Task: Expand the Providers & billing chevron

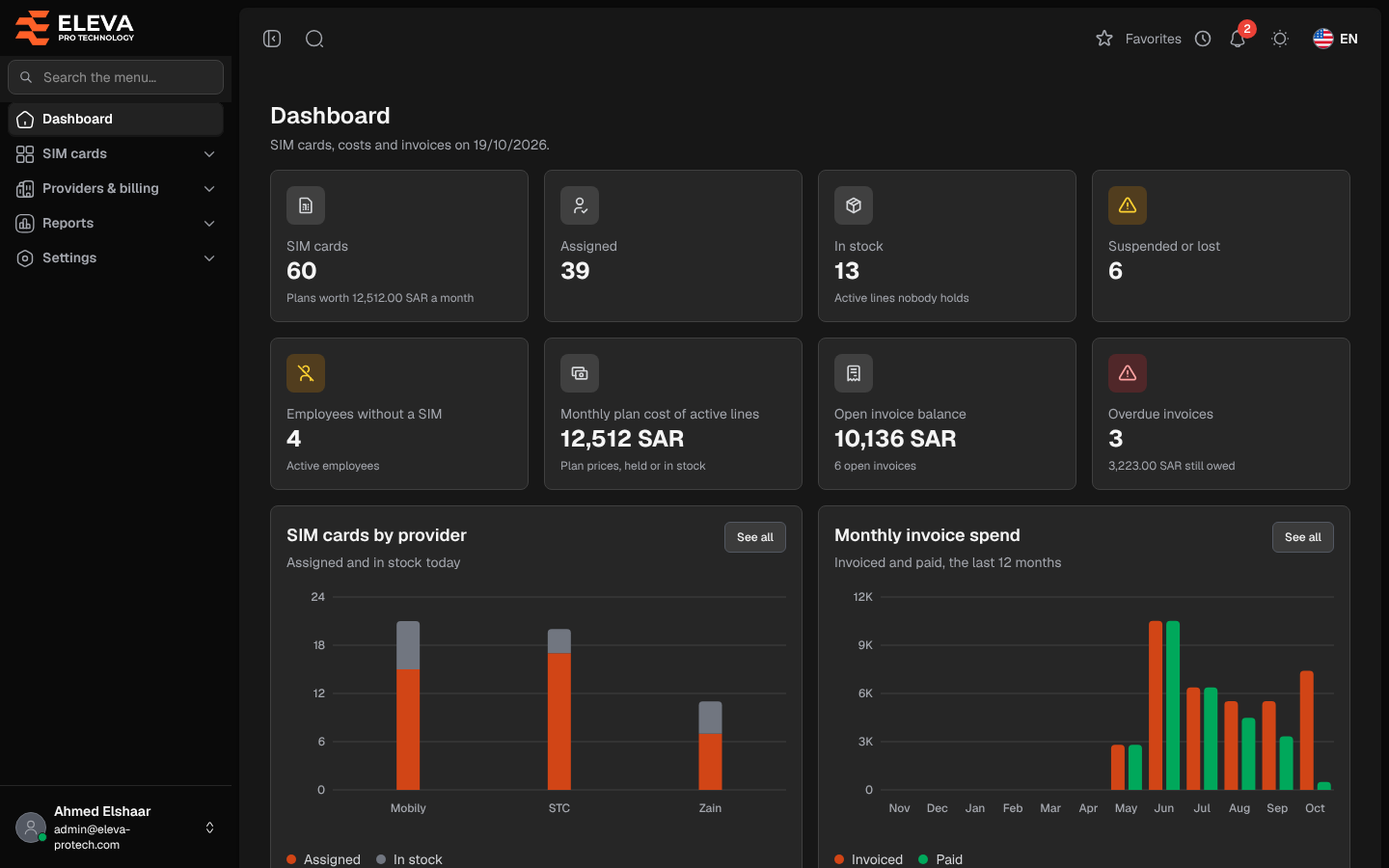Action: [x=209, y=189]
